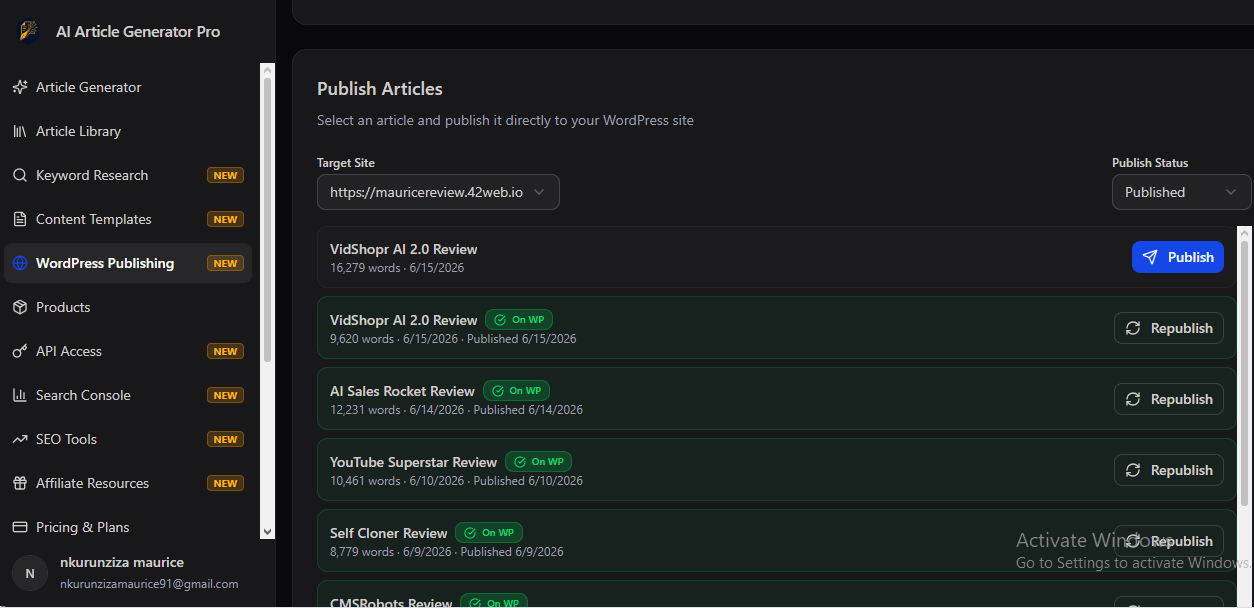Republish the Self Cloner Review
This screenshot has height=608, width=1254.
pyautogui.click(x=1168, y=541)
